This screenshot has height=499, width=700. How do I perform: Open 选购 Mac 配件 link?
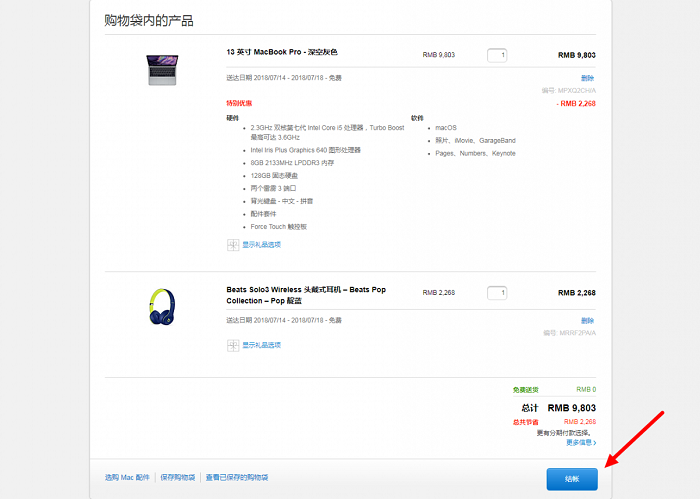(127, 478)
